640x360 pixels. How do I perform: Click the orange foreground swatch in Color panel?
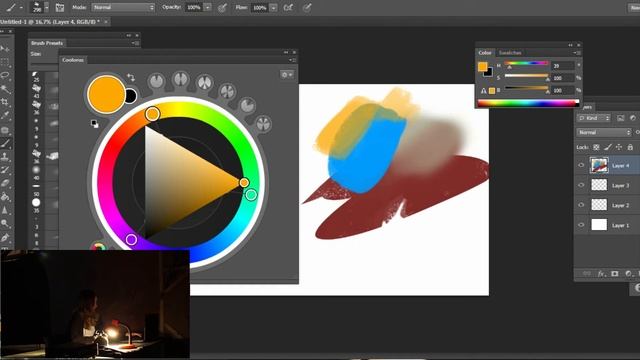[482, 67]
